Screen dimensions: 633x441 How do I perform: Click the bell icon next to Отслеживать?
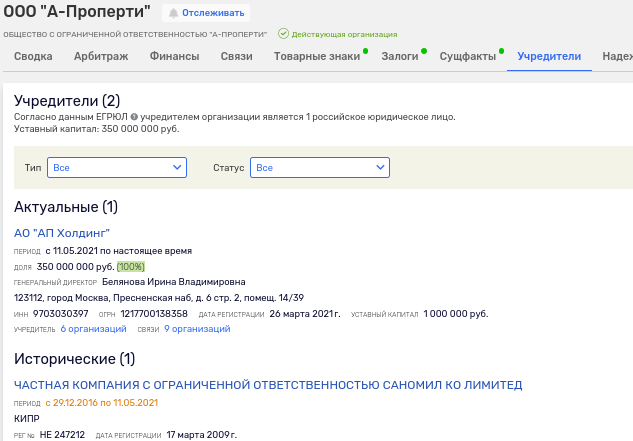(173, 13)
